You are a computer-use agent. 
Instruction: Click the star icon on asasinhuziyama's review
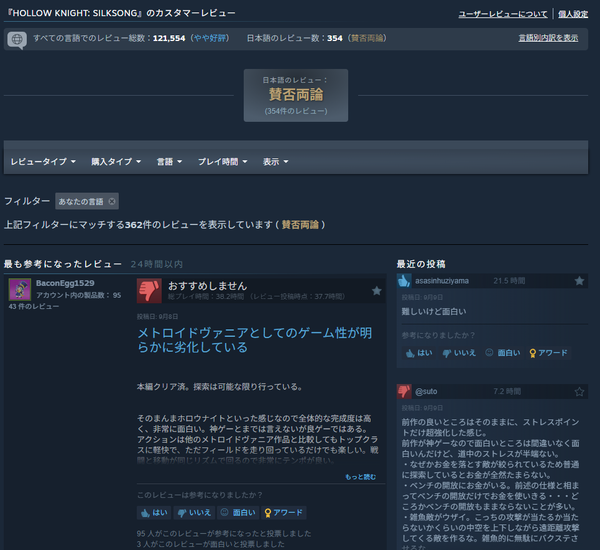click(579, 281)
